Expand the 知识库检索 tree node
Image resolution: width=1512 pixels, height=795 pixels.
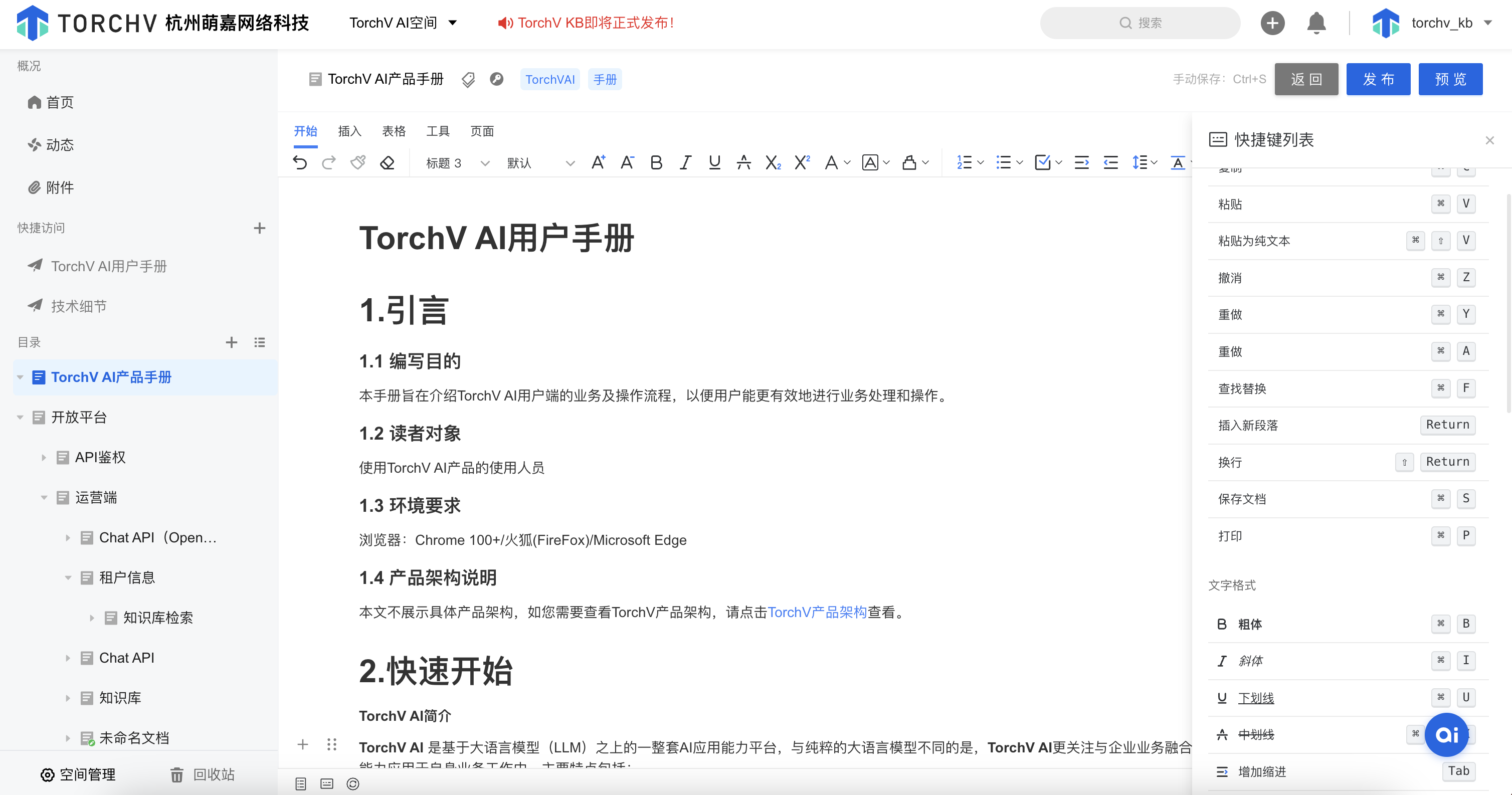(x=92, y=617)
